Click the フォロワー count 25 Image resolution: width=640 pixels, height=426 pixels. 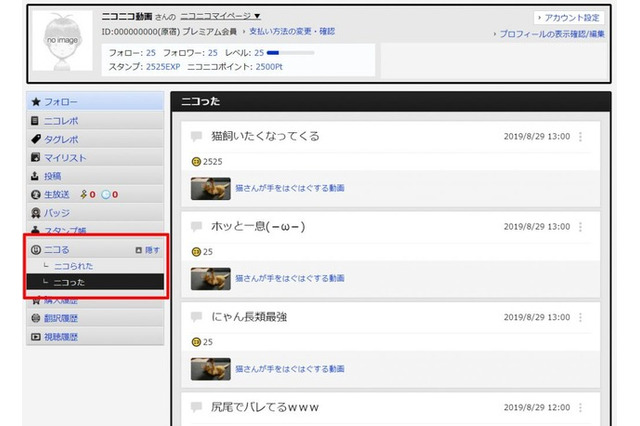pyautogui.click(x=213, y=53)
